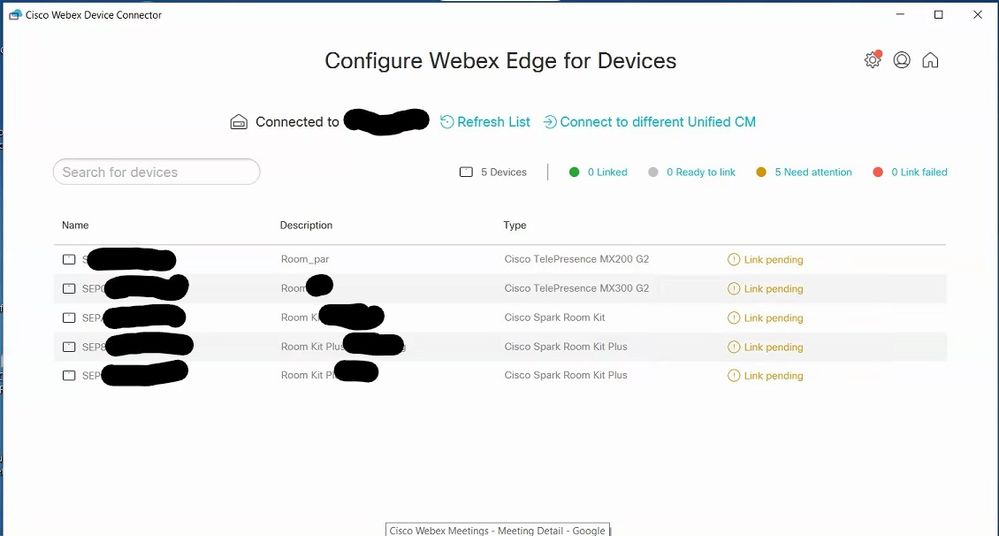Screen dimensions: 999x536
Task: Click the red Link failed dot
Action: 878,172
